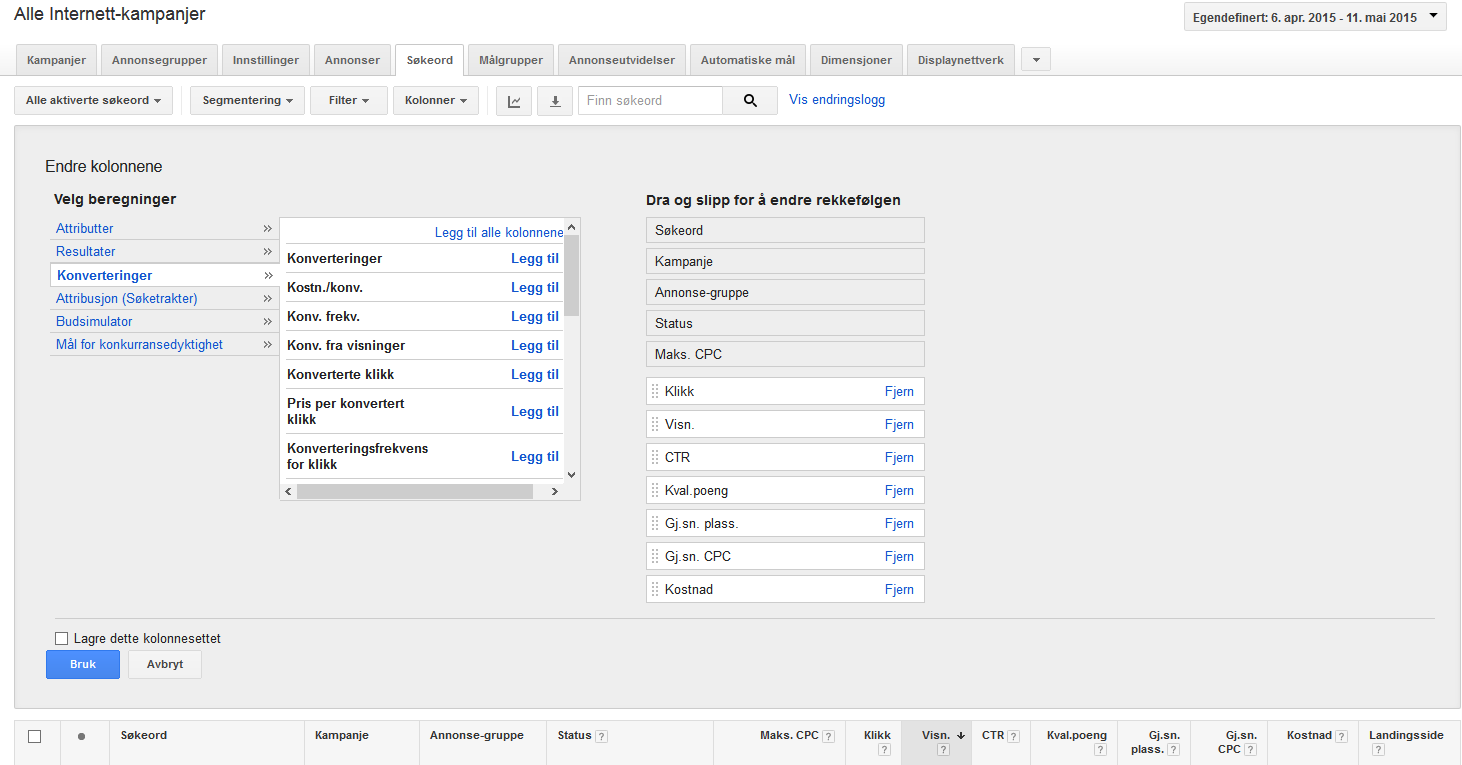This screenshot has height=765, width=1462.
Task: Click the help icon under Landingsside header
Action: [1378, 750]
